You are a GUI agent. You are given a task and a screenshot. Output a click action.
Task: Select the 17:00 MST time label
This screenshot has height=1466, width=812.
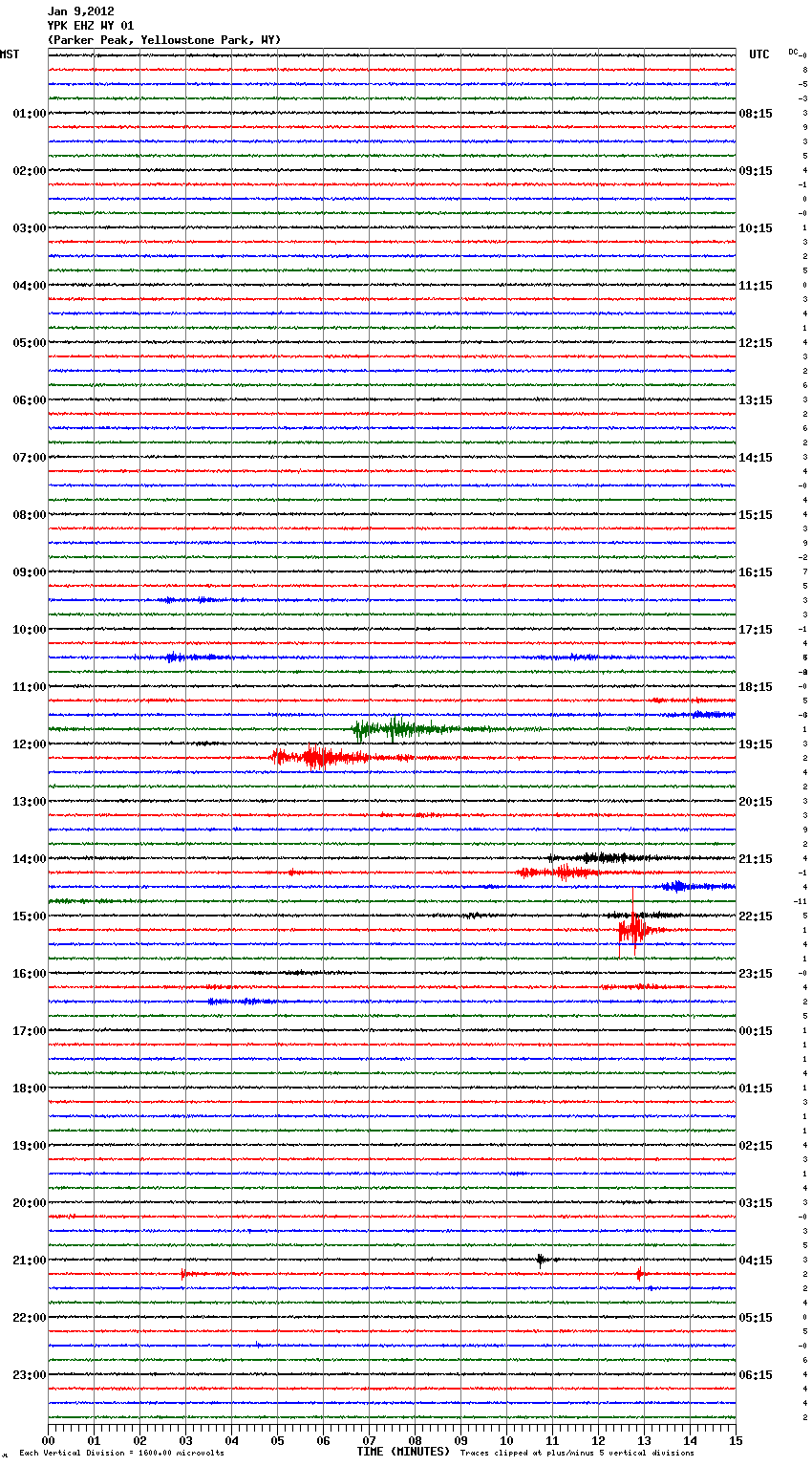[x=30, y=1031]
